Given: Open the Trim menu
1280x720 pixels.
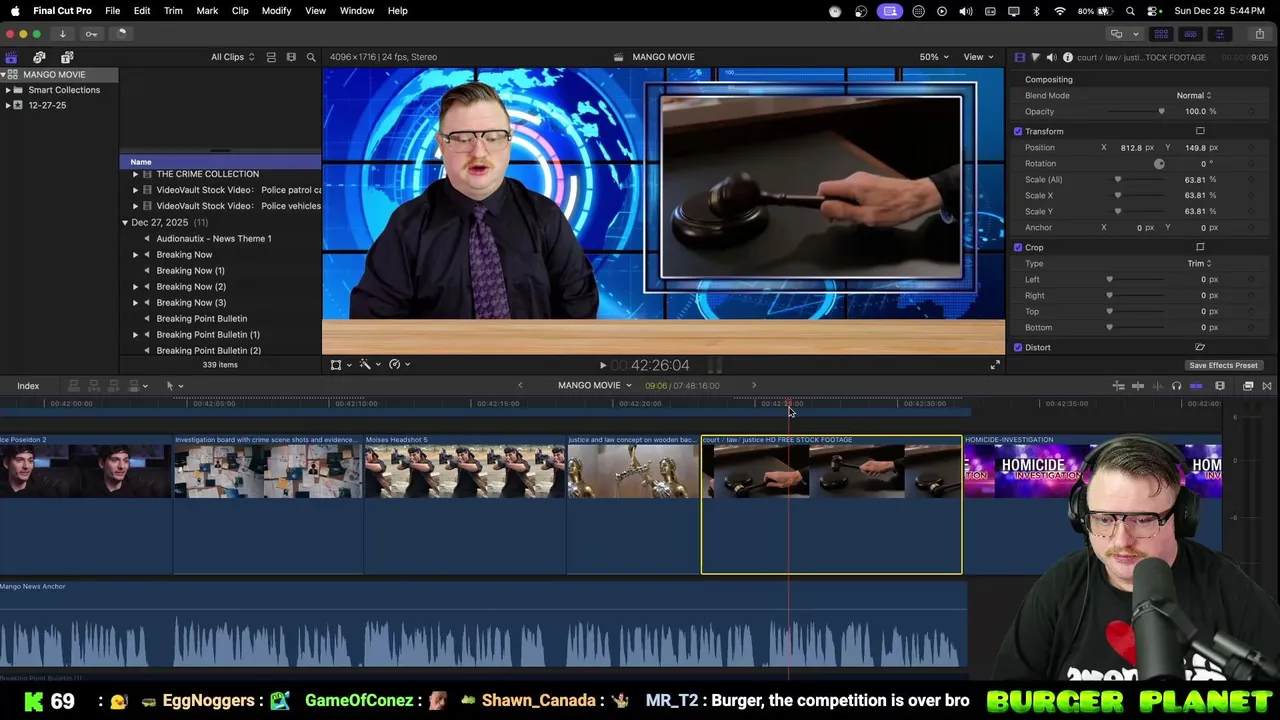Looking at the screenshot, I should coord(173,10).
